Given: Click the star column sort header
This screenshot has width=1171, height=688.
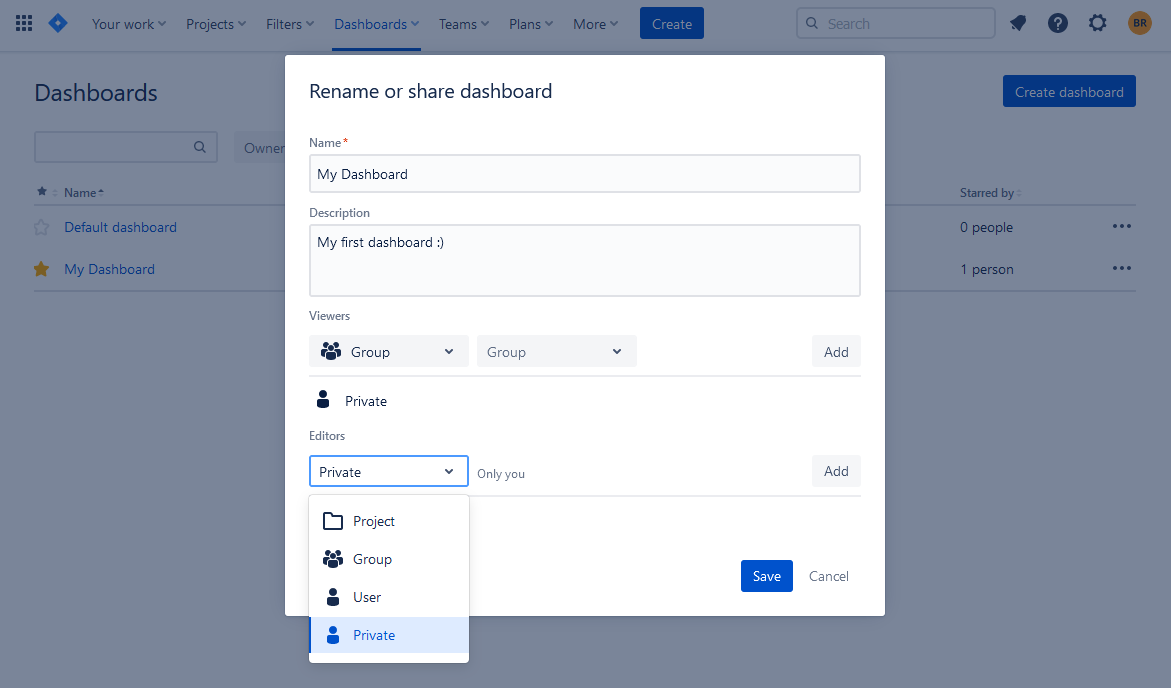Looking at the screenshot, I should (46, 192).
